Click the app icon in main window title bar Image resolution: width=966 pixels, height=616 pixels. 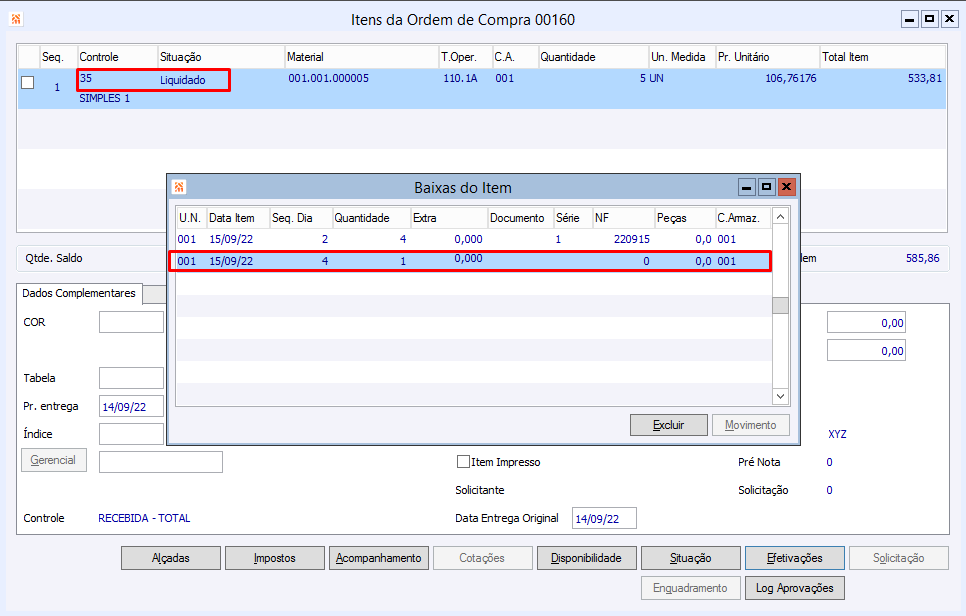click(x=16, y=19)
